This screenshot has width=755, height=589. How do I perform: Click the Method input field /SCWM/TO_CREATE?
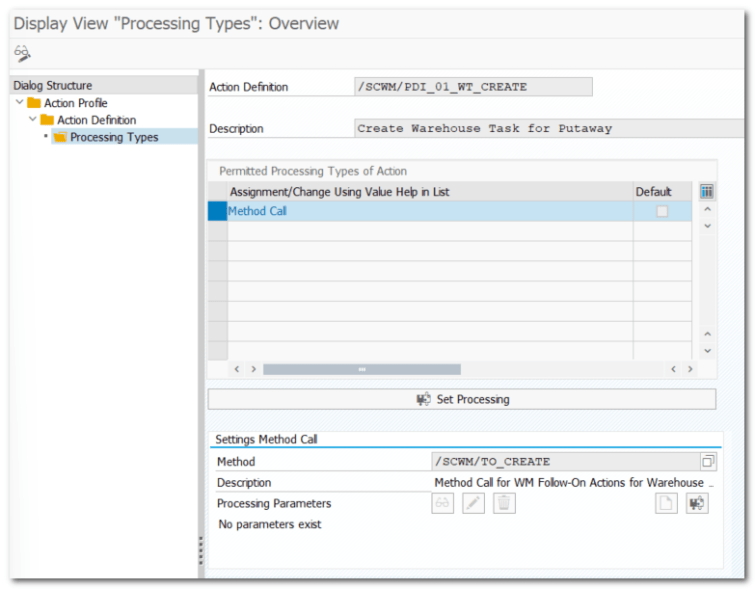click(x=566, y=461)
